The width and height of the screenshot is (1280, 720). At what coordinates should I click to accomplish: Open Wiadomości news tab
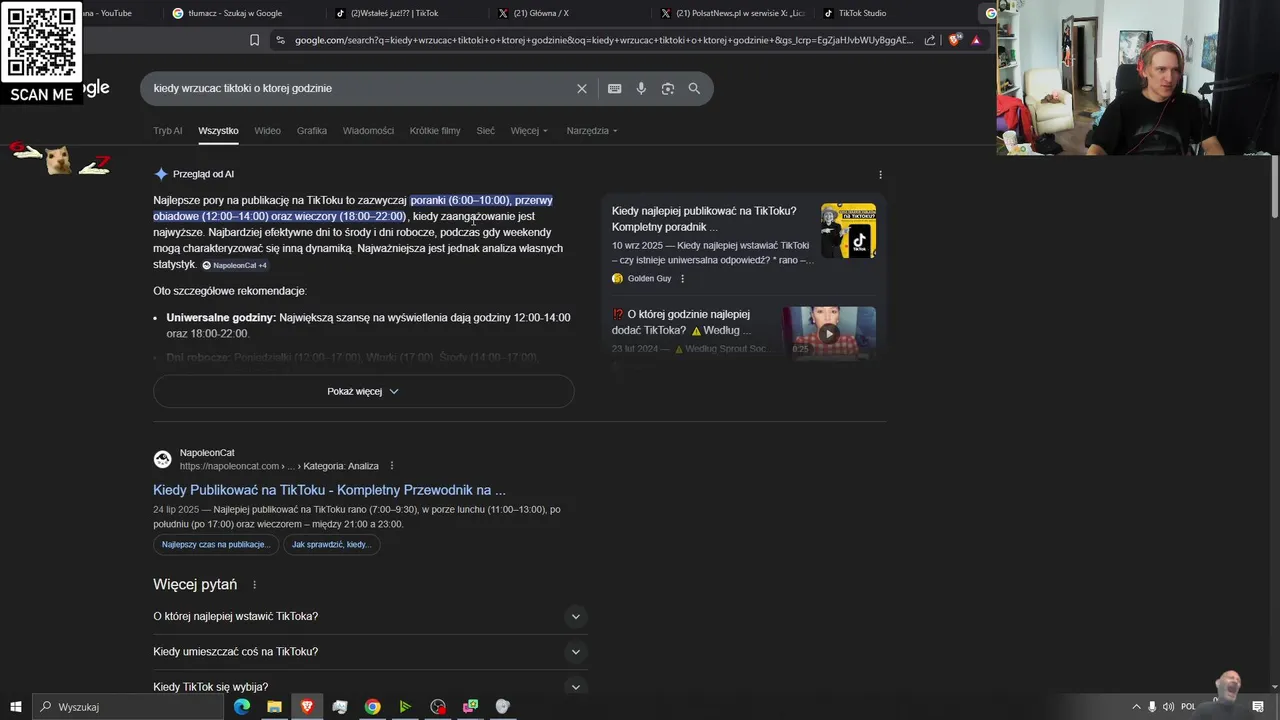click(x=368, y=131)
